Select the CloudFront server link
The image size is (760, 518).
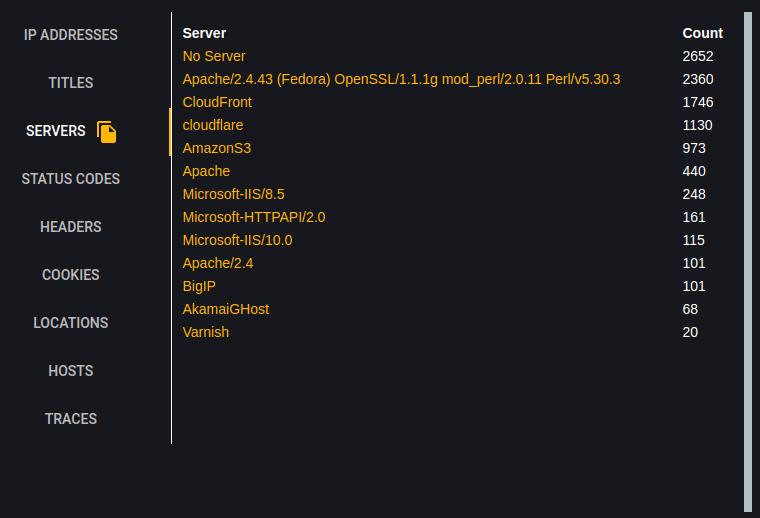point(217,102)
